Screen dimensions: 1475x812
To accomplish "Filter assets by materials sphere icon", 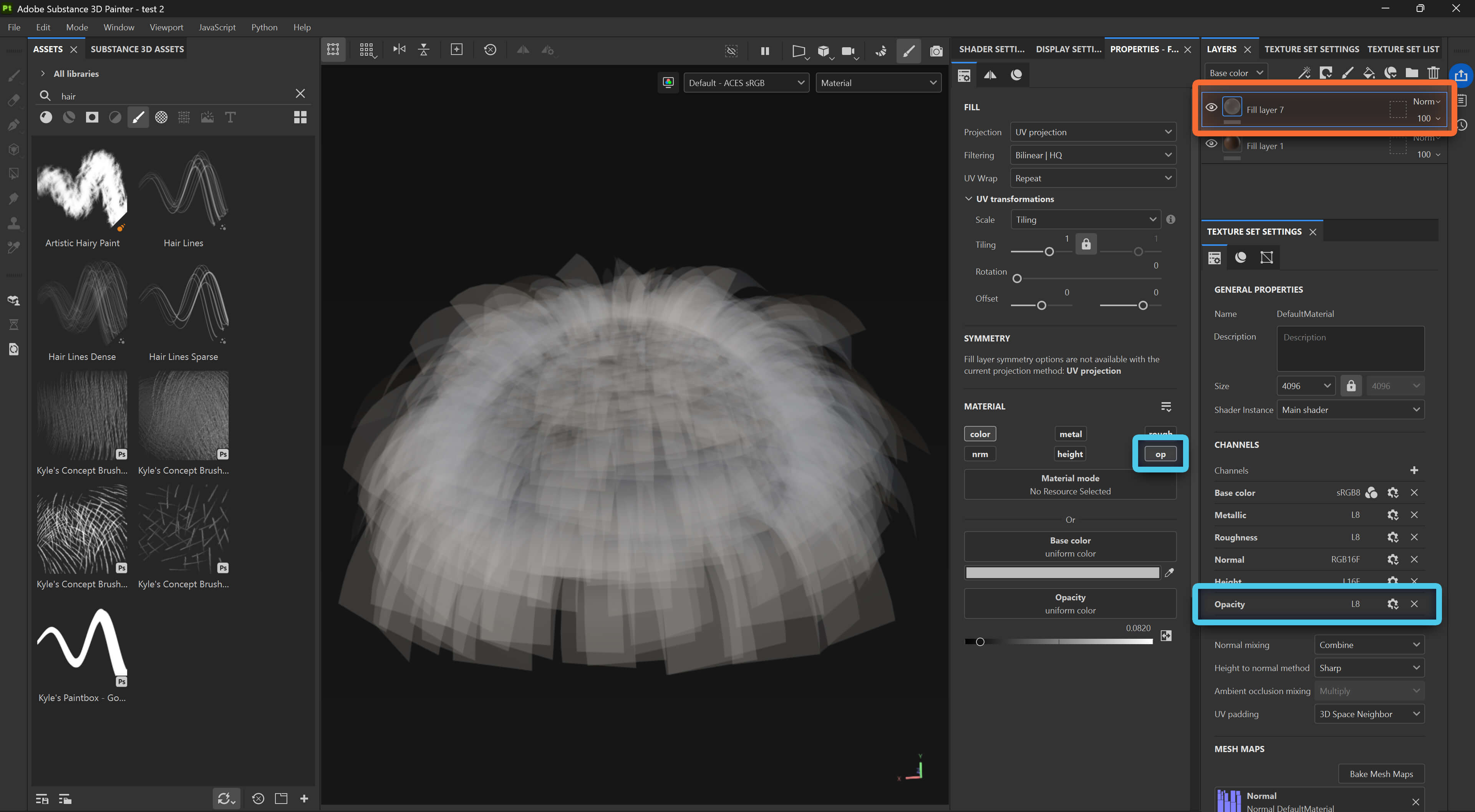I will (46, 118).
